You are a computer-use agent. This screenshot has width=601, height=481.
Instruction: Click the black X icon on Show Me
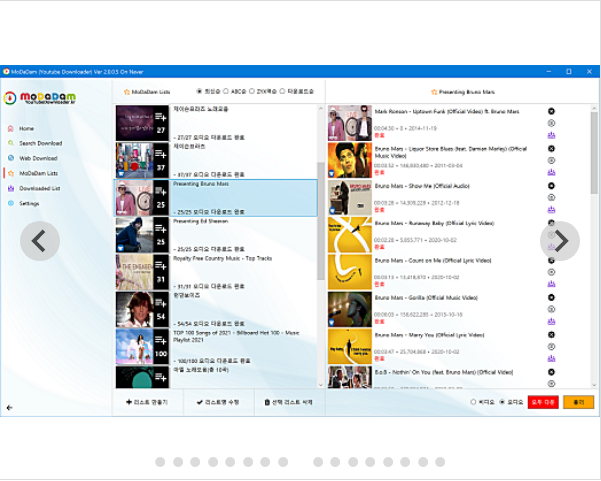pos(551,186)
